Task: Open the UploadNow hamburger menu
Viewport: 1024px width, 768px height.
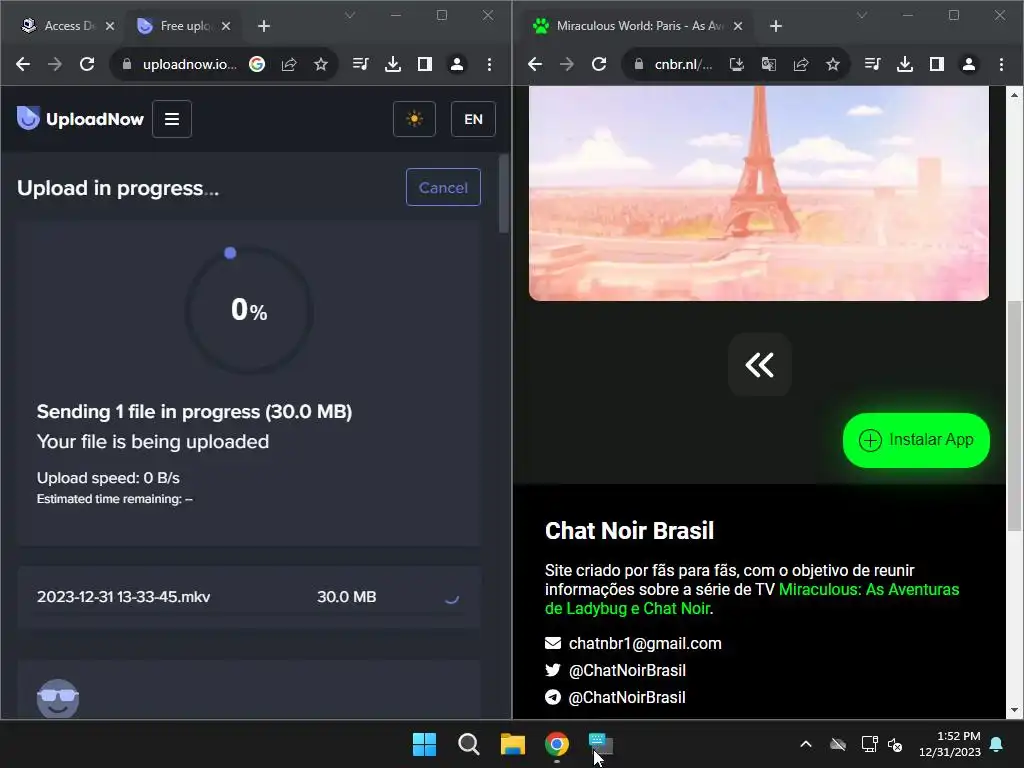Action: click(172, 119)
